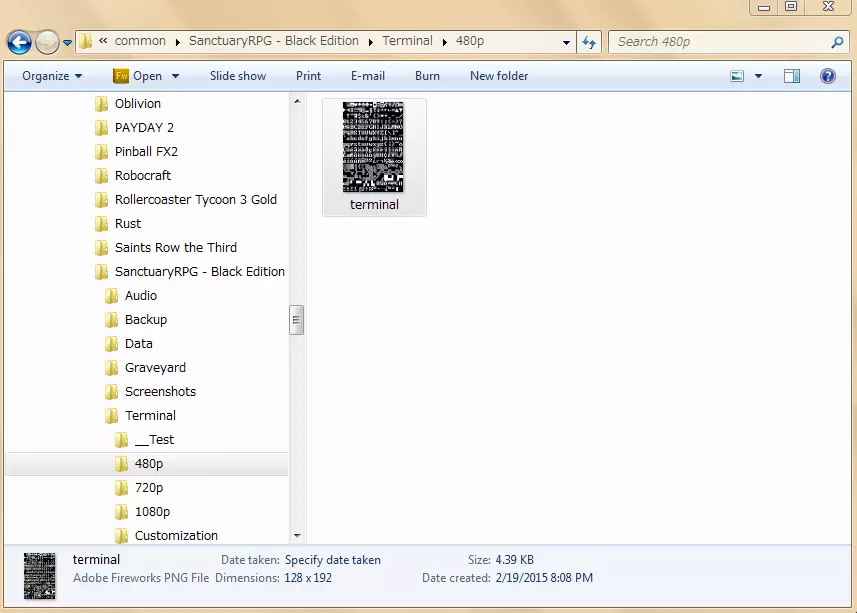Screen dimensions: 857x613
Task: Select the Terminal folder in tree
Action: (x=150, y=416)
